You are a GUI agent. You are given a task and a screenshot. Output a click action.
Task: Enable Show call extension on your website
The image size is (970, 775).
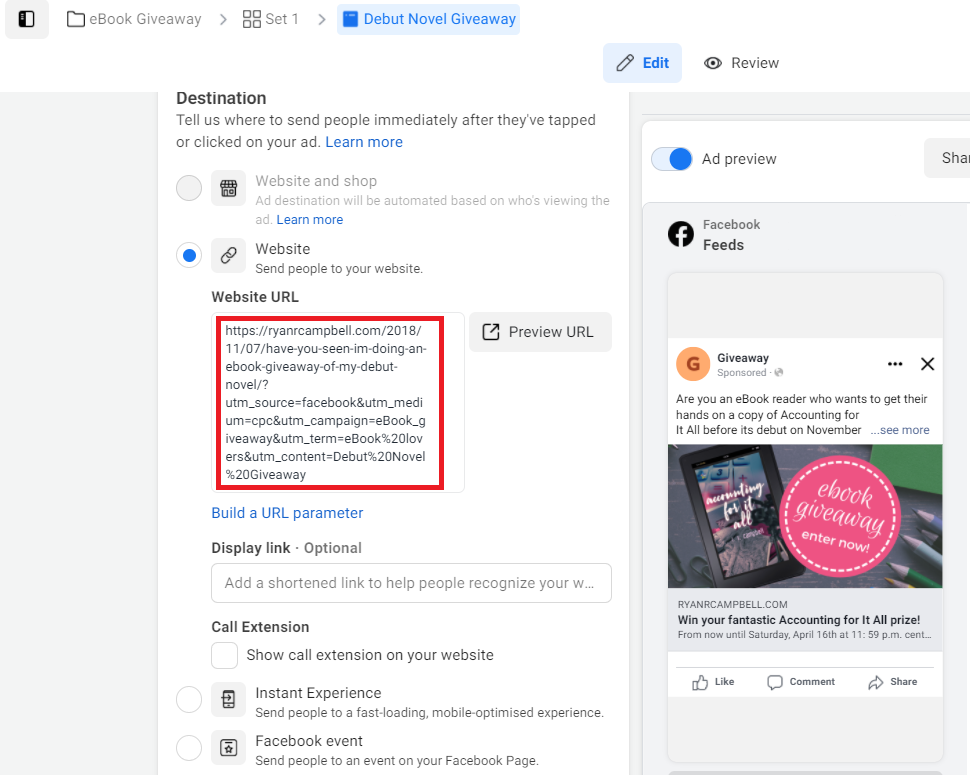[225, 655]
